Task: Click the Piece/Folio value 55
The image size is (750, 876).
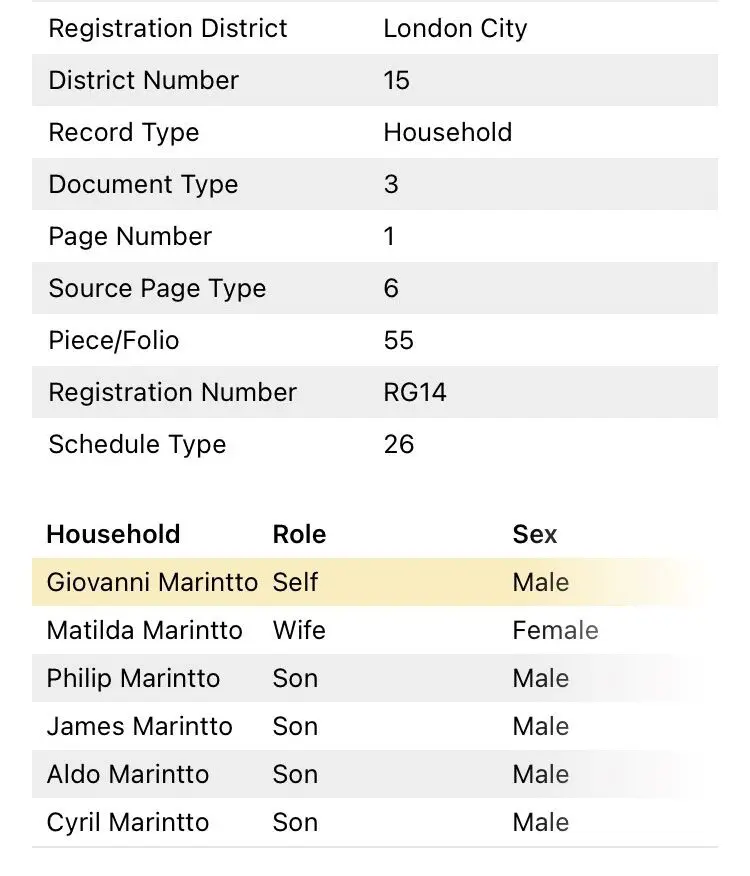Action: pyautogui.click(x=398, y=340)
